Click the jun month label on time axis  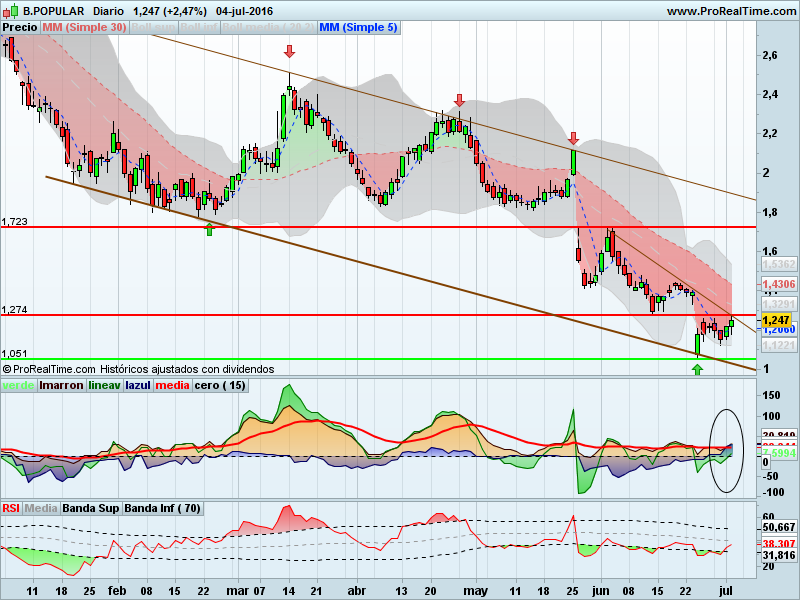click(601, 591)
